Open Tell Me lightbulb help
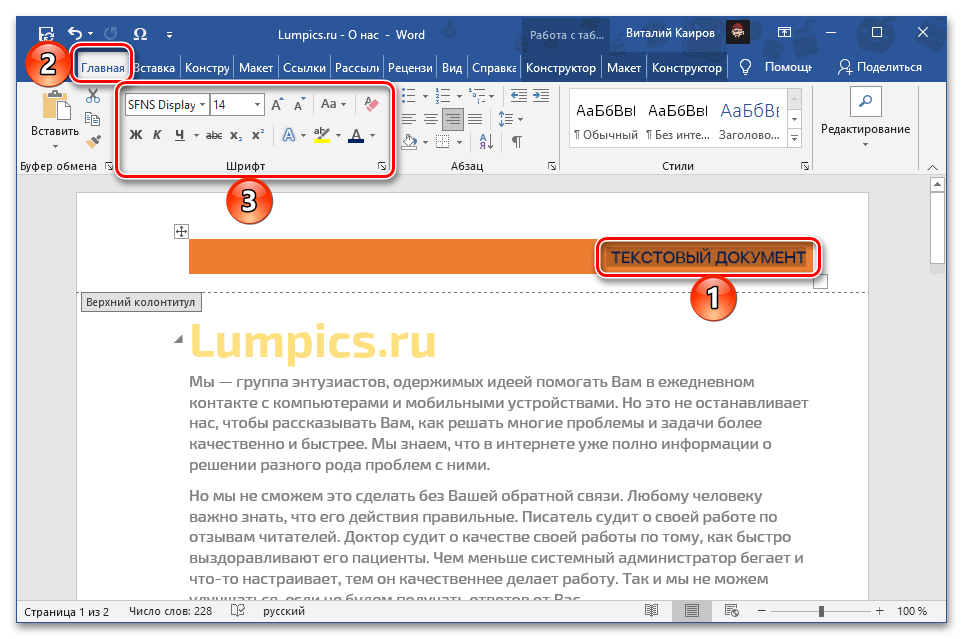The image size is (963, 639). [745, 67]
